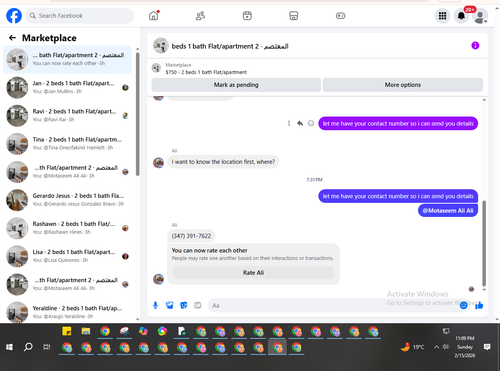React to the message with the emoji icon
This screenshot has height=371, width=500.
tap(311, 123)
